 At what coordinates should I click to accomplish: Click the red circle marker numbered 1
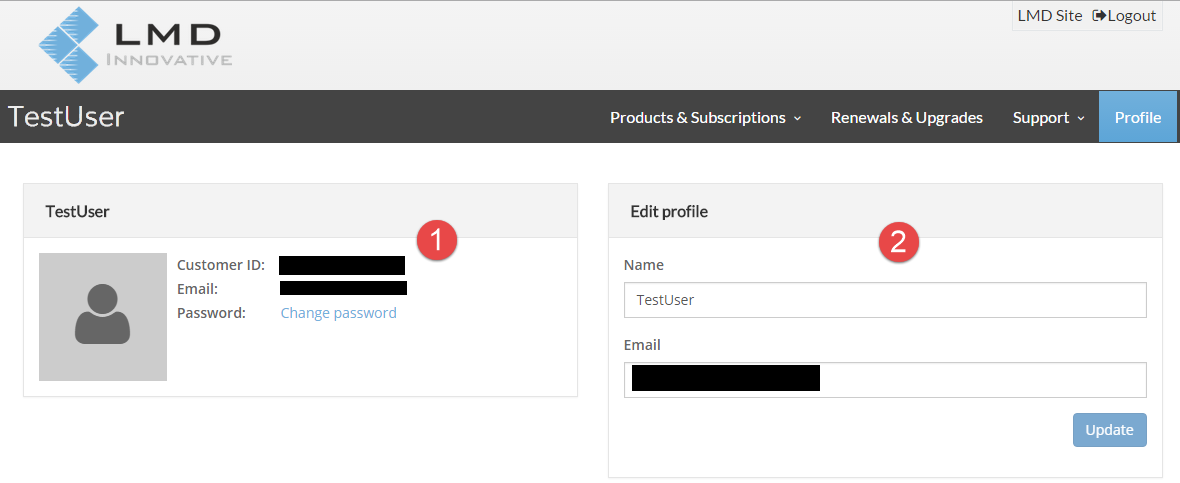pyautogui.click(x=436, y=241)
